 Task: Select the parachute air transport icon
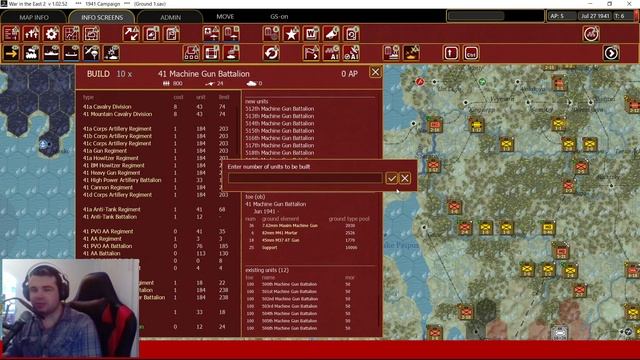pyautogui.click(x=91, y=53)
